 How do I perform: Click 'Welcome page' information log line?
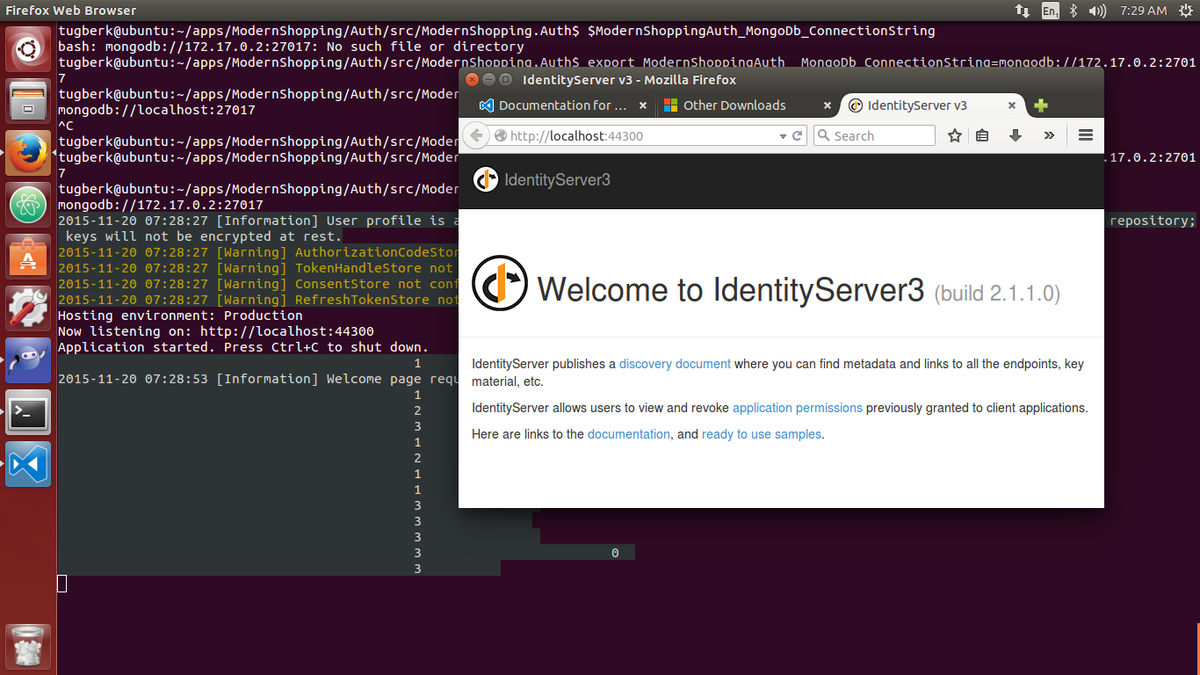(x=257, y=379)
